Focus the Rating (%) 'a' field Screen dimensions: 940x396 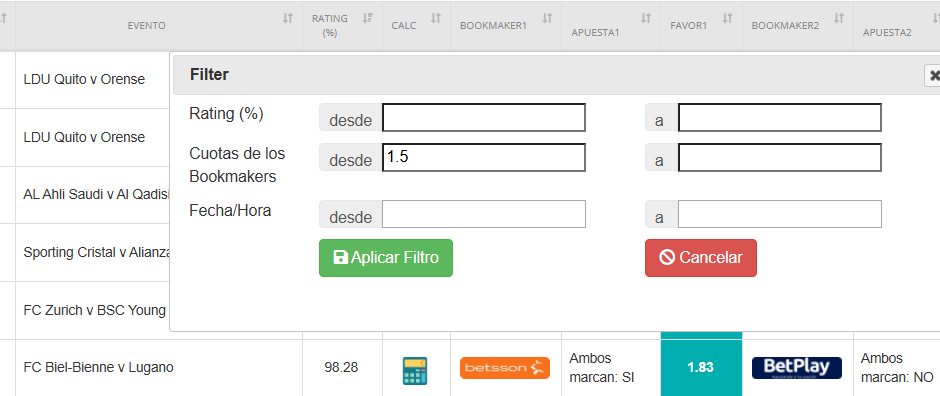tap(779, 117)
